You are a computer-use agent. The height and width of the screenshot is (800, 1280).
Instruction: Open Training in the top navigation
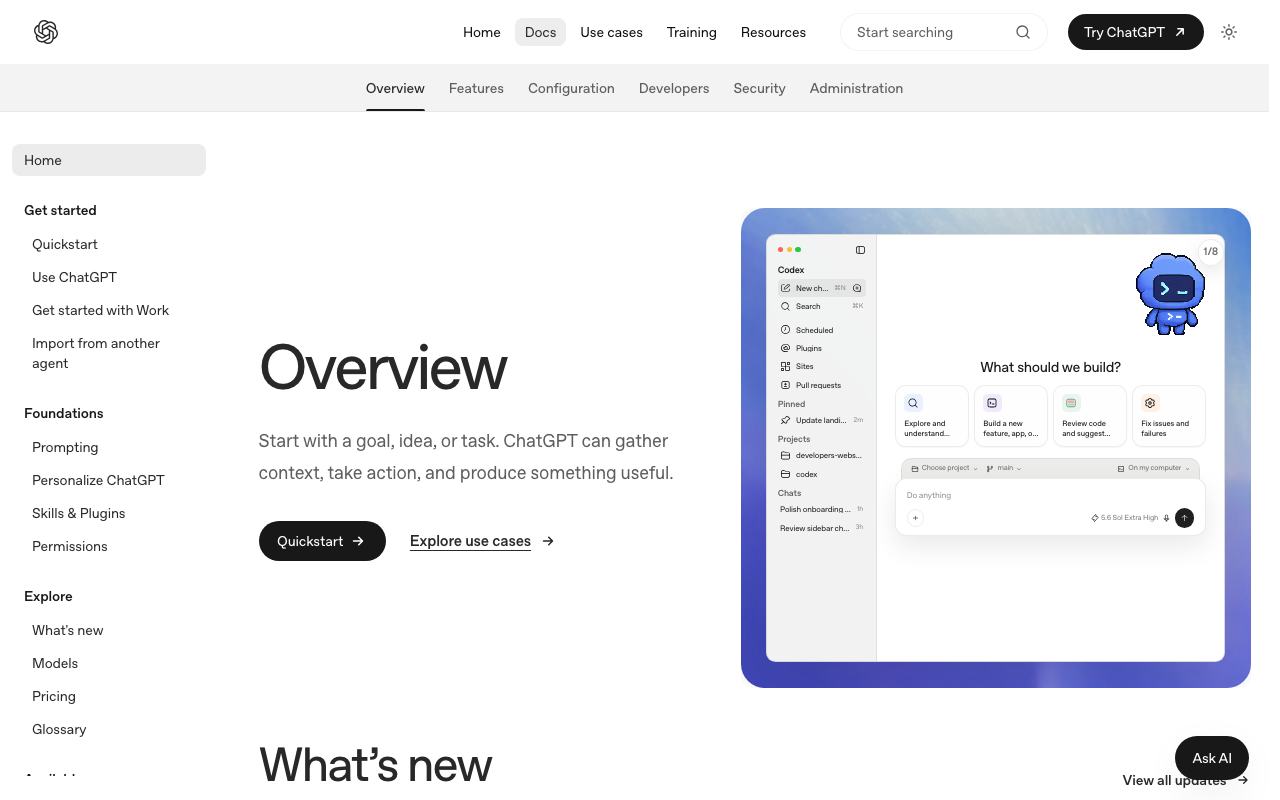692,32
